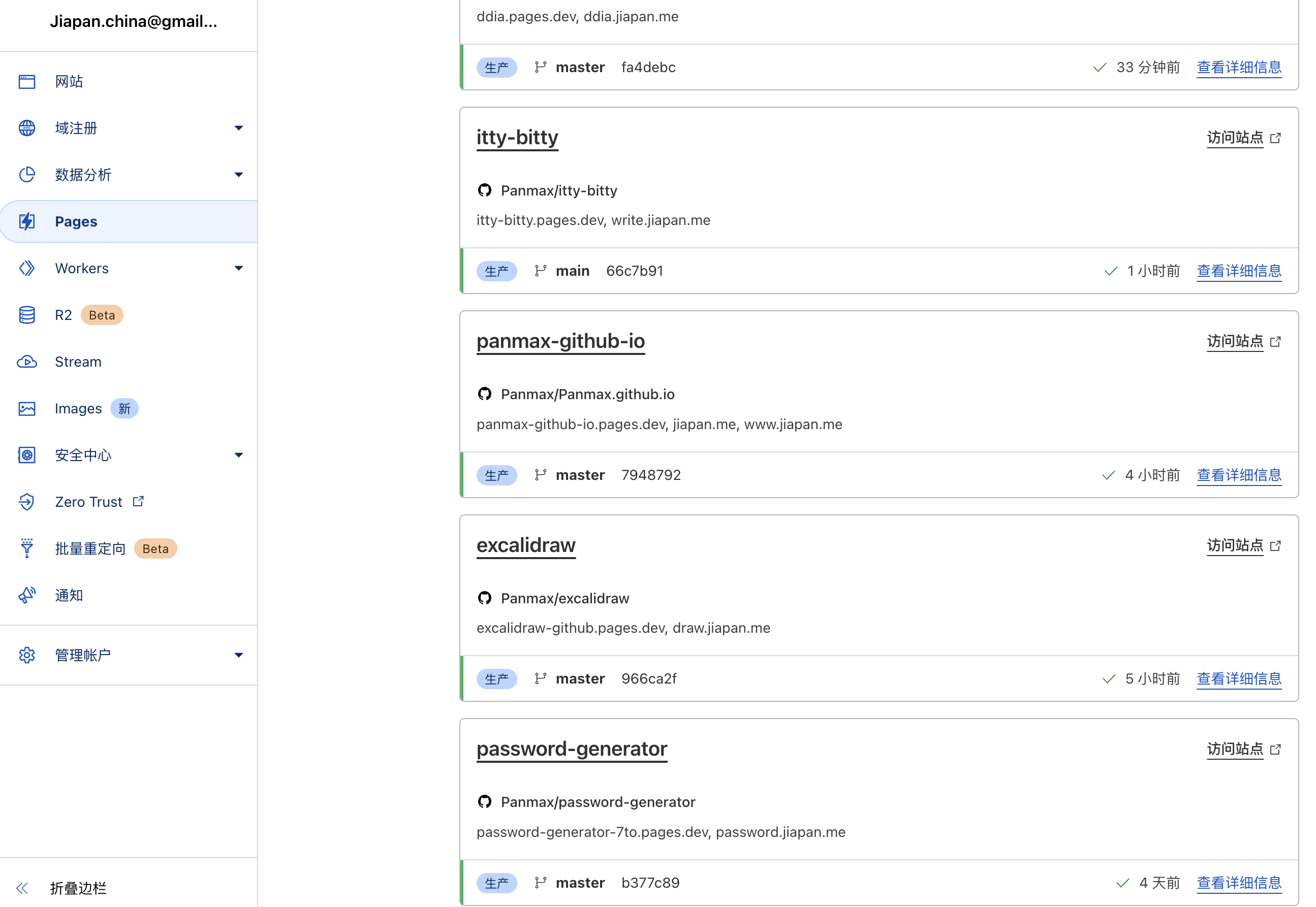Open the Workers menu item
This screenshot has height=907, width=1316.
click(82, 268)
